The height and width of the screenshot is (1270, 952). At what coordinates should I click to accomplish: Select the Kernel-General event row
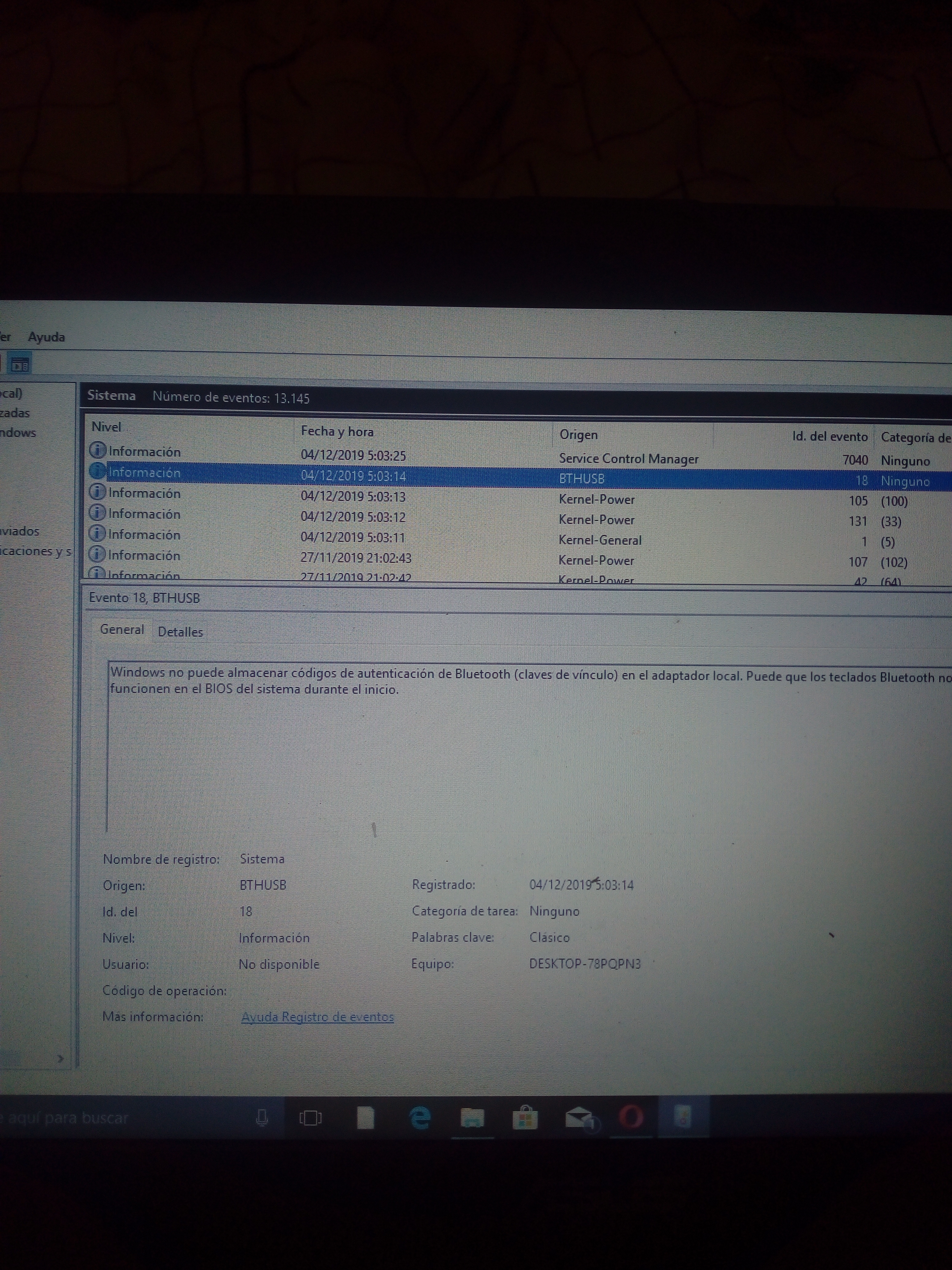[x=600, y=540]
